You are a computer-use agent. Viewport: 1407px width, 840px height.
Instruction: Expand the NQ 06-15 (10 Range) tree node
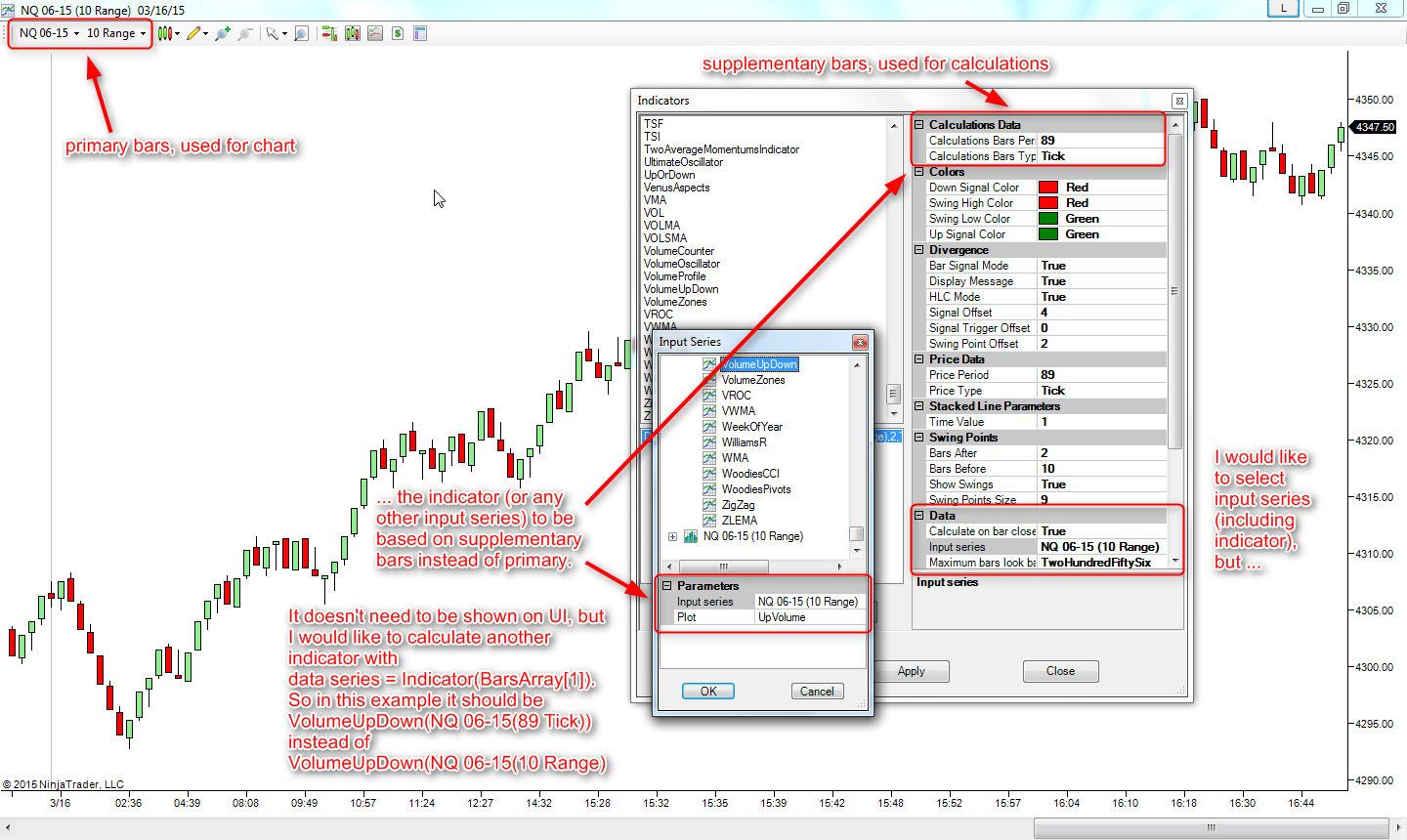pos(672,536)
